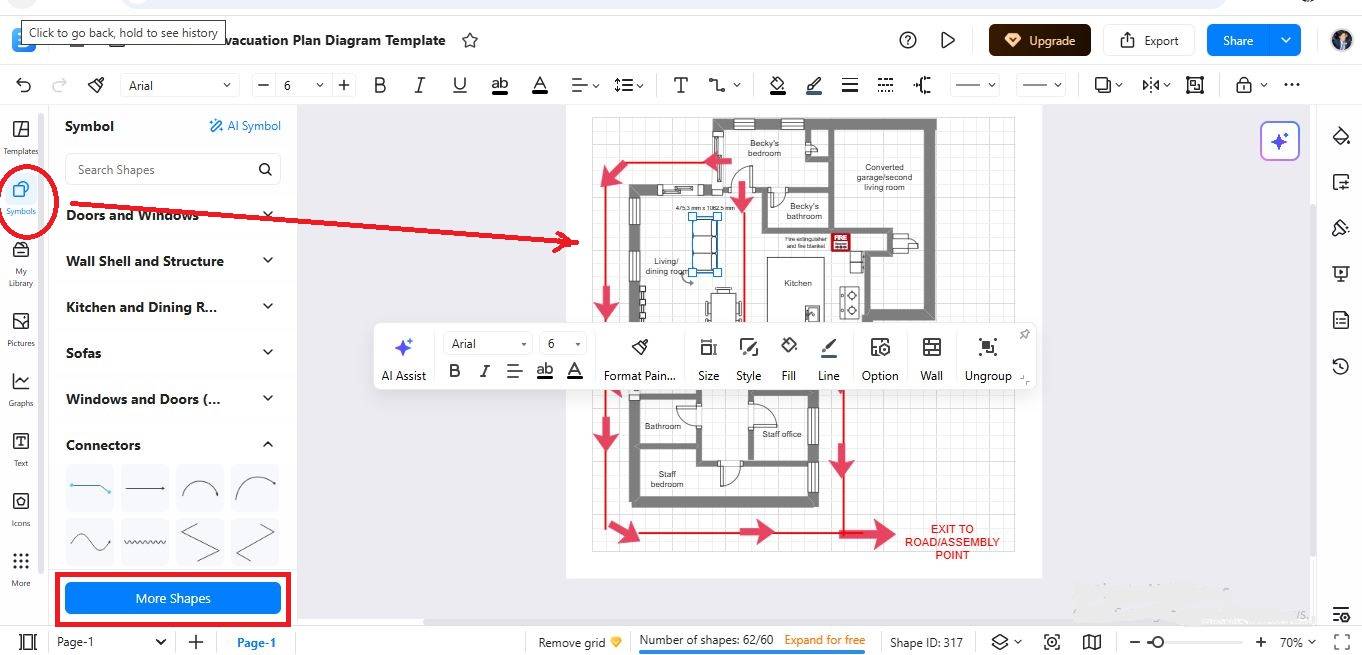The height and width of the screenshot is (655, 1362).
Task: Toggle strikethrough text in the top toolbar
Action: point(500,85)
